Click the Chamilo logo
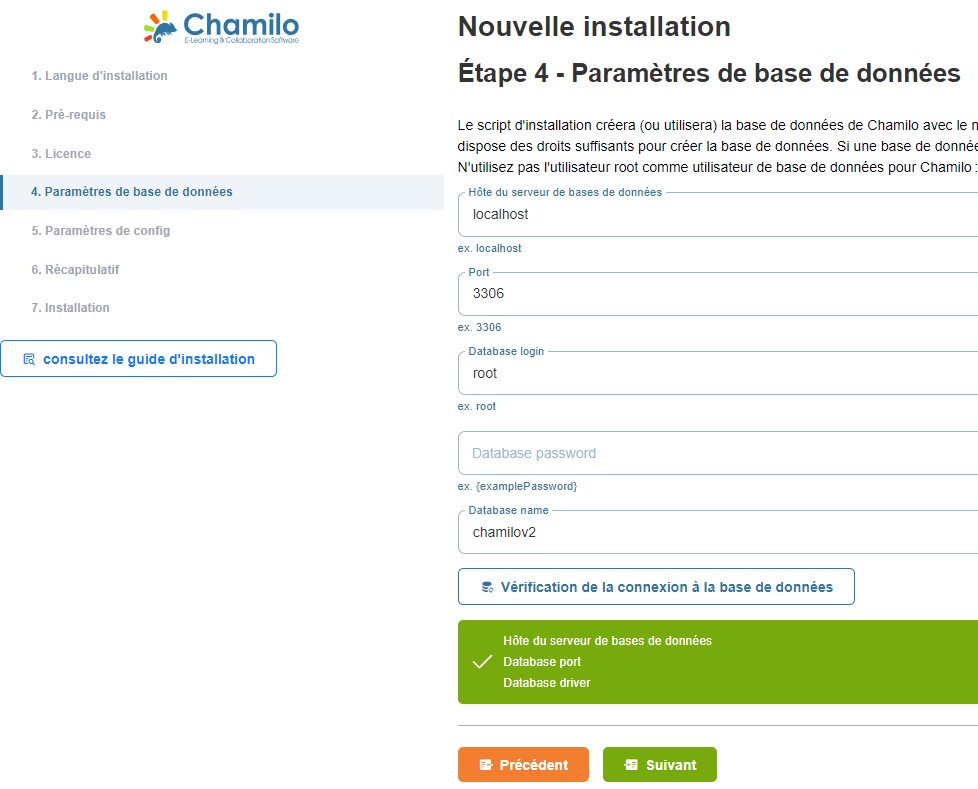 point(221,27)
